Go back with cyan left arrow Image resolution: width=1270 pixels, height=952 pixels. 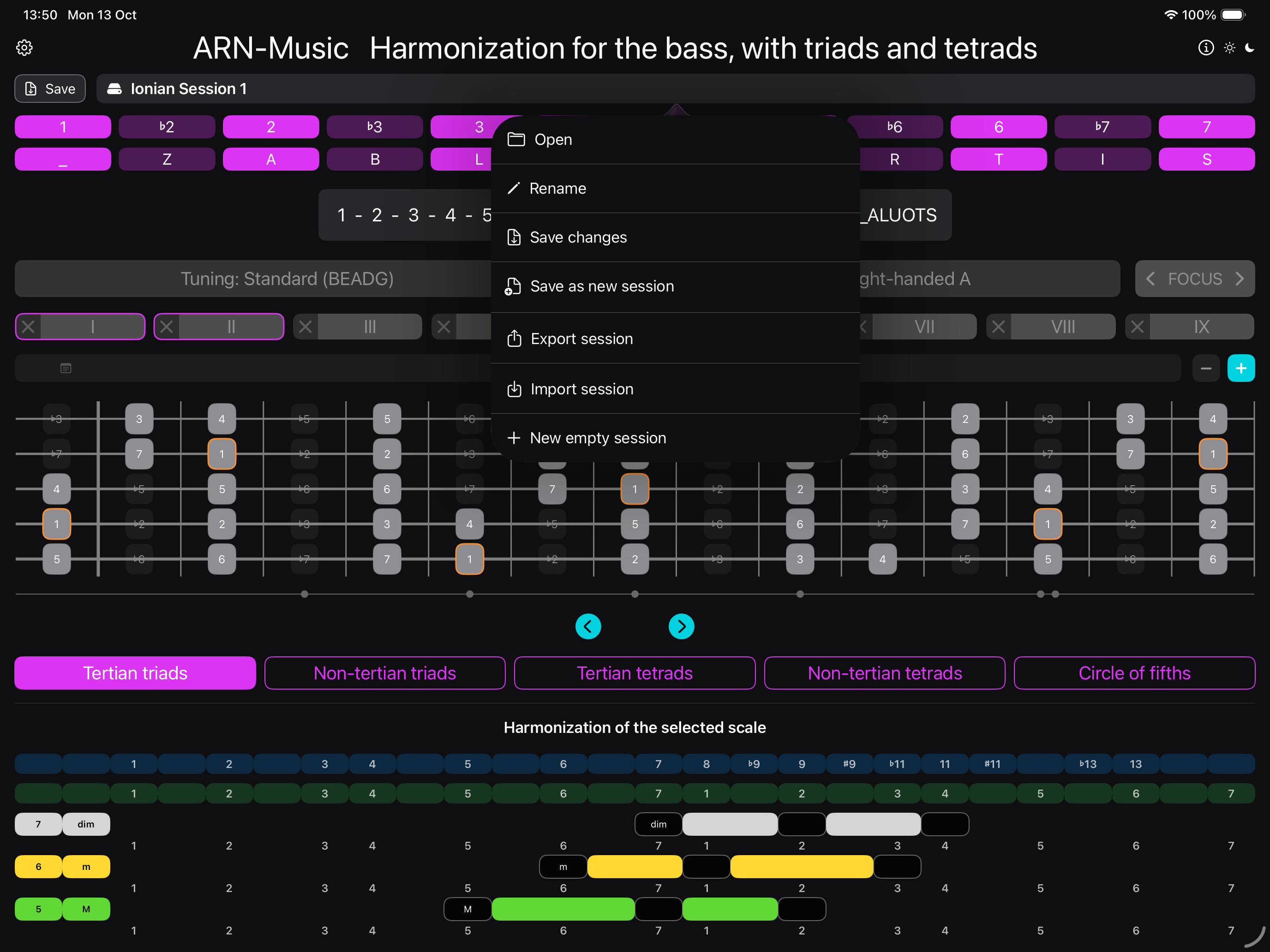click(588, 627)
